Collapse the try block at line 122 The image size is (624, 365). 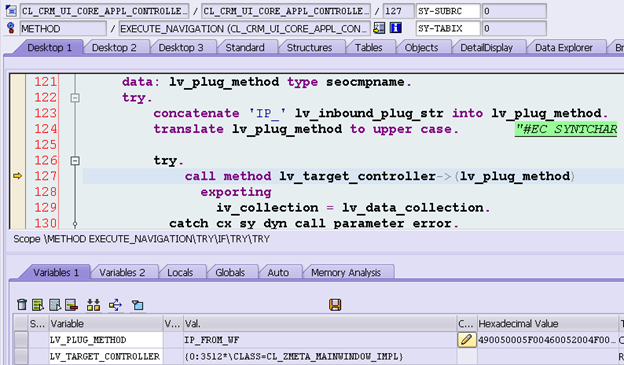point(75,98)
